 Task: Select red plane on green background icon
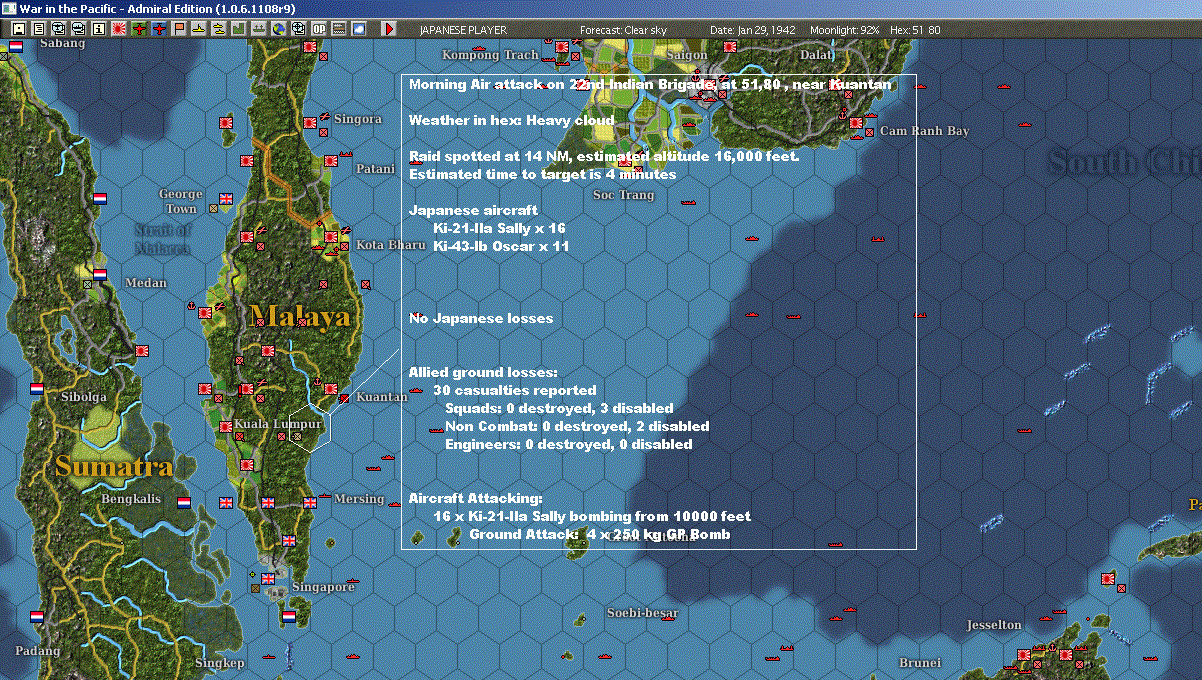[x=138, y=29]
